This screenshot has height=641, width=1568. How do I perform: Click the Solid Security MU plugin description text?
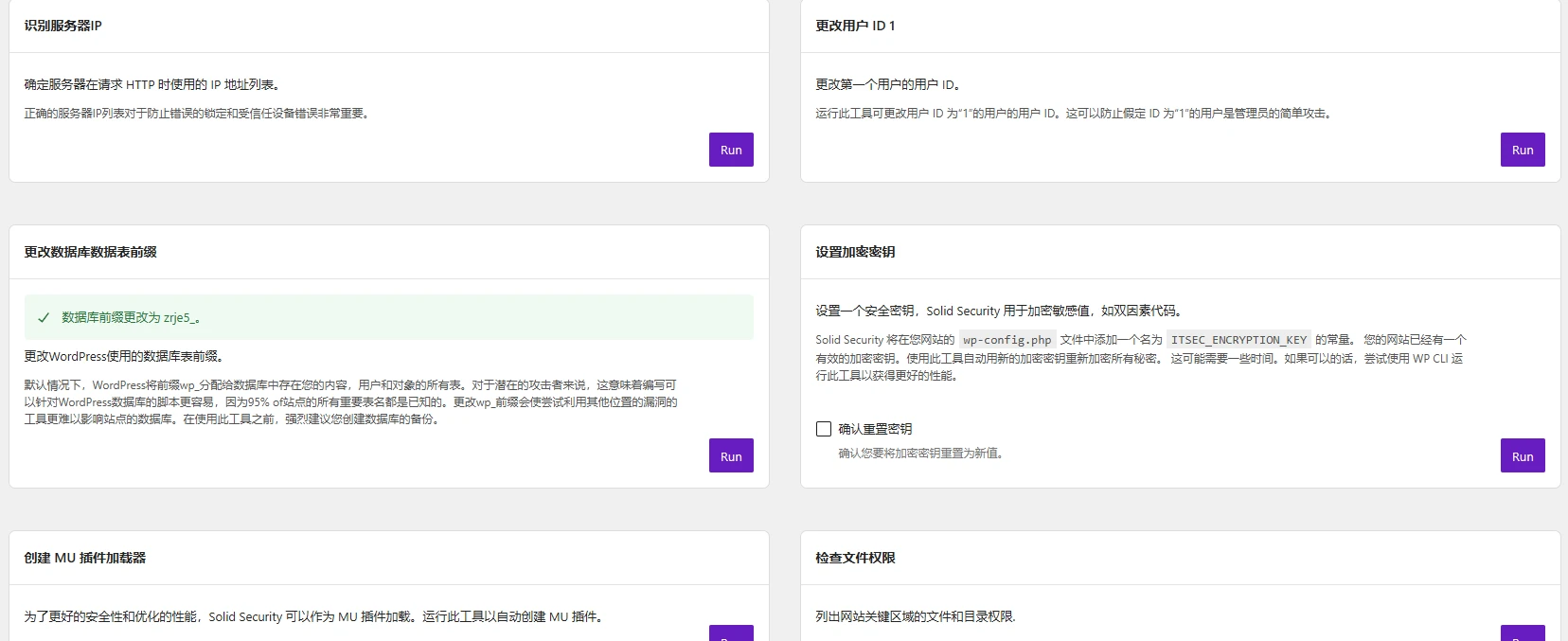[315, 616]
